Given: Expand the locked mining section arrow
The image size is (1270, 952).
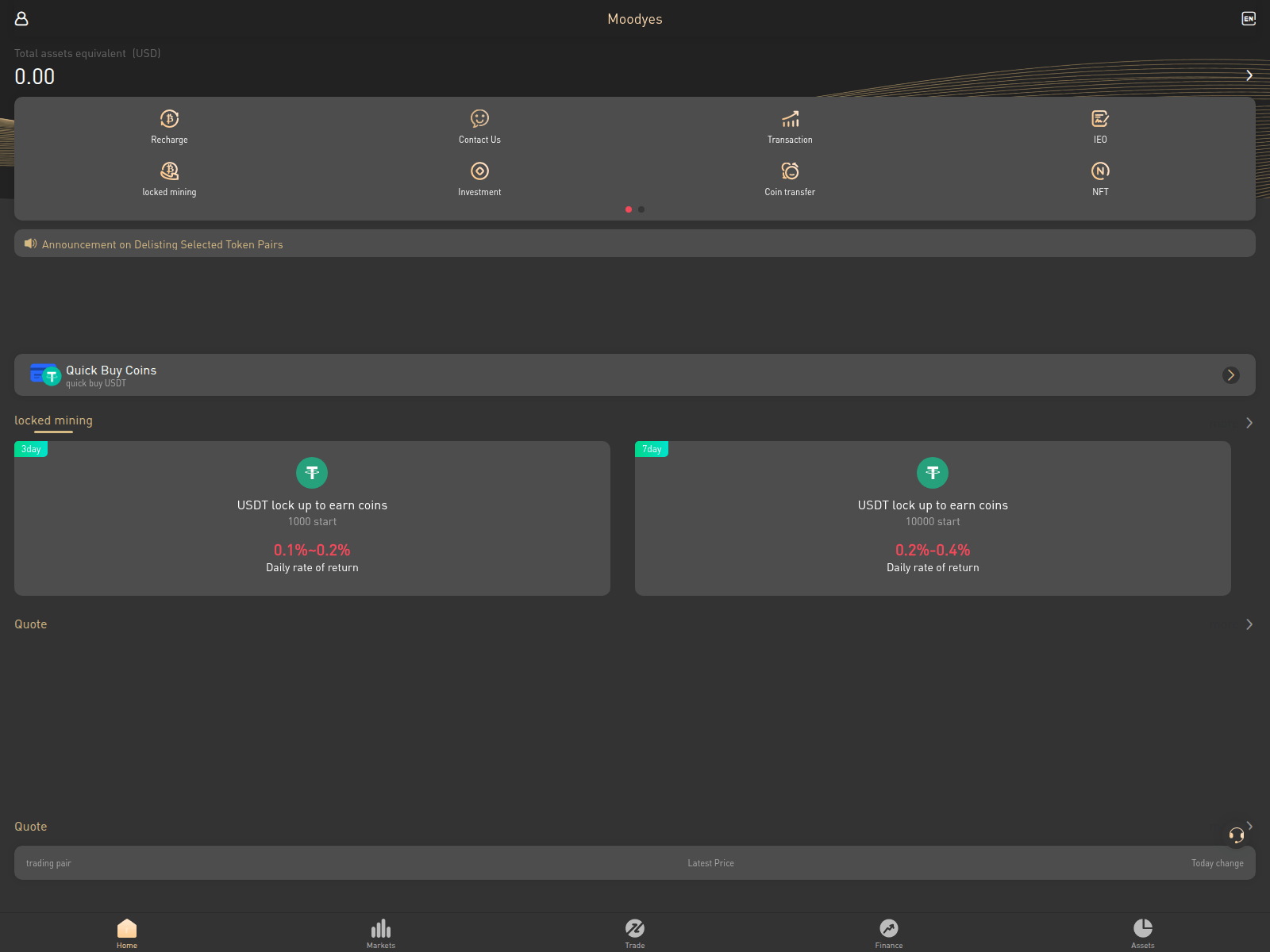Looking at the screenshot, I should [x=1249, y=423].
